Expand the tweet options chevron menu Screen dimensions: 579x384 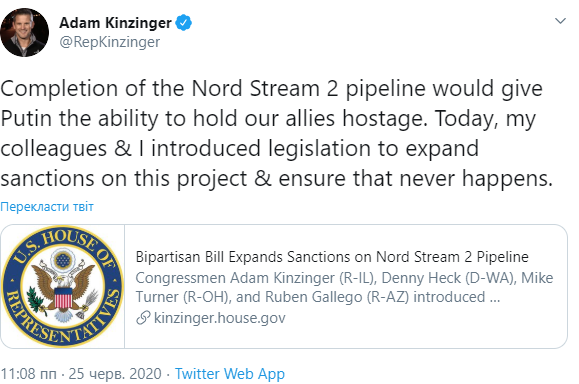(561, 21)
